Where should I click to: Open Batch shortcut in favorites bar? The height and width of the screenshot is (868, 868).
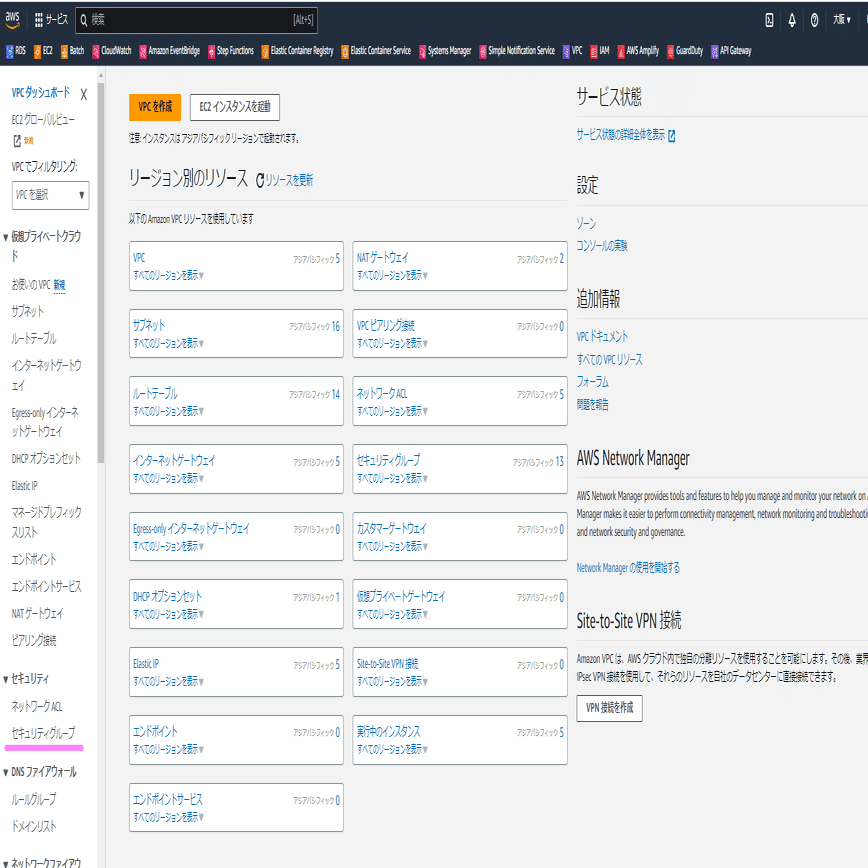(72, 51)
